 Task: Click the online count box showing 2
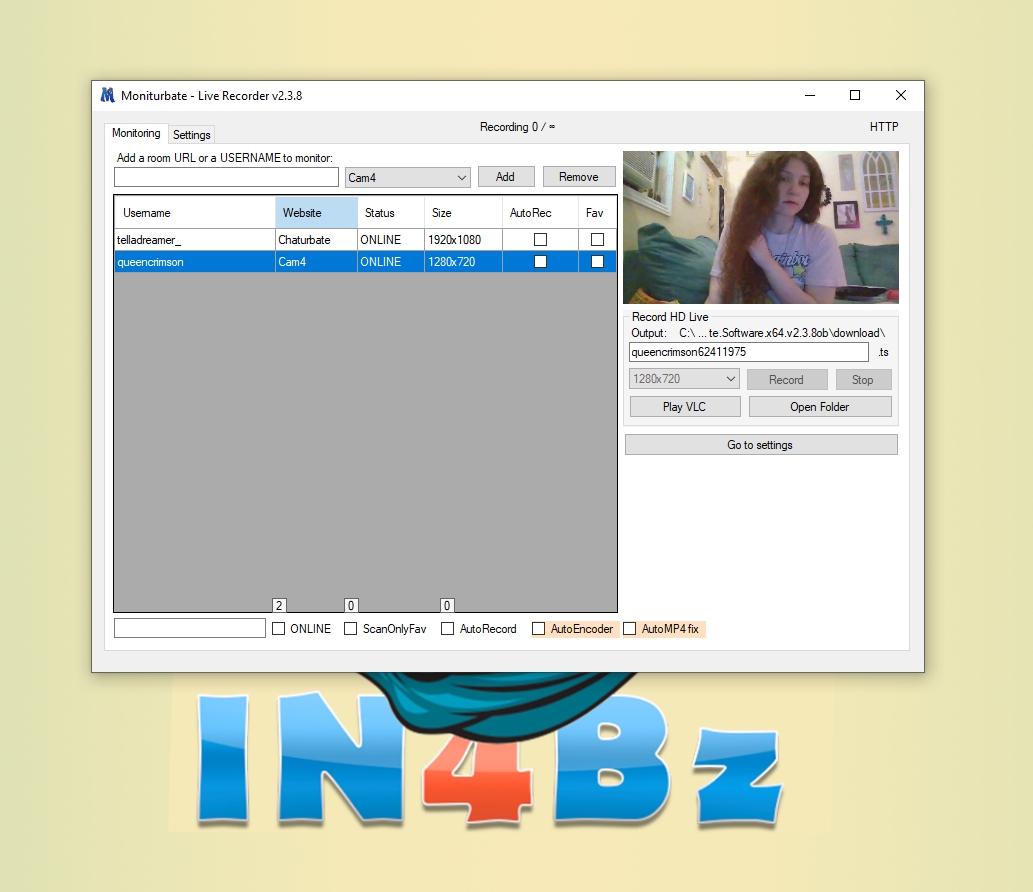tap(279, 605)
